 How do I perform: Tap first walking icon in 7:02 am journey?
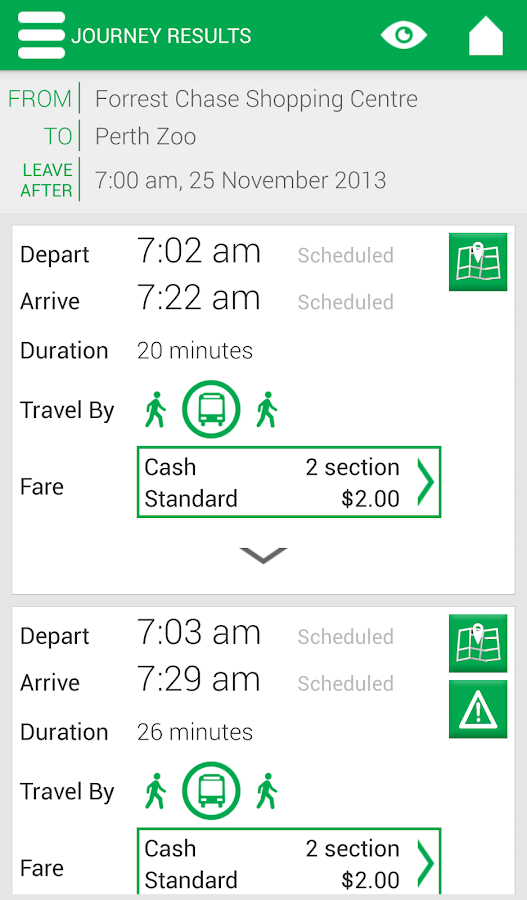coord(155,410)
